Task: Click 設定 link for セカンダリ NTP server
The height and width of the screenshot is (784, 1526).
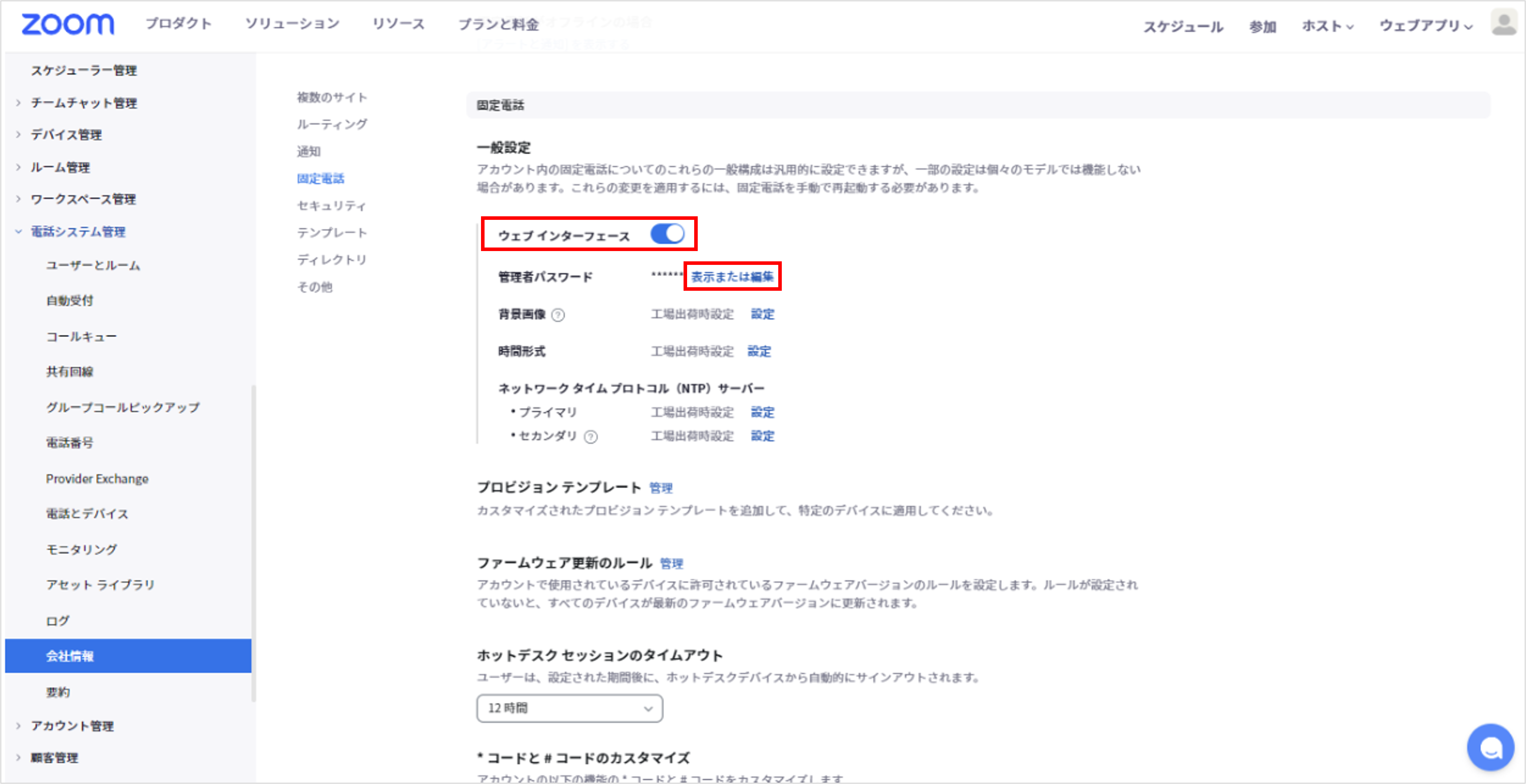Action: 762,437
